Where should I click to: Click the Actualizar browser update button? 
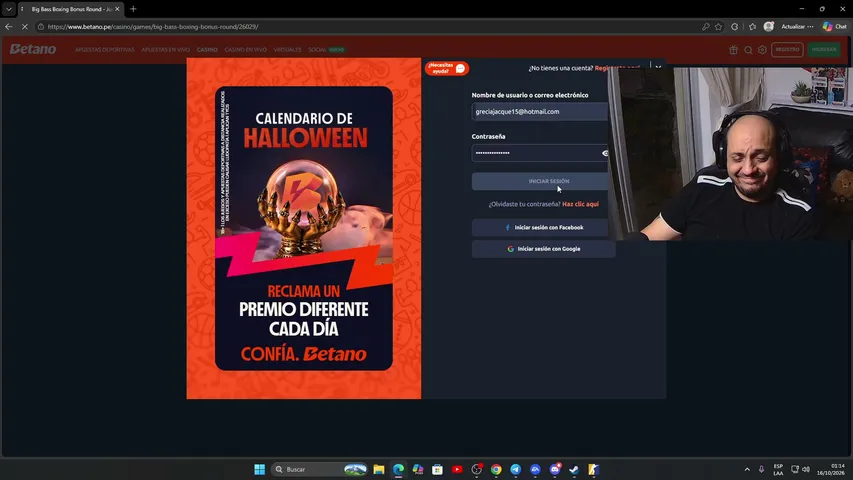click(x=797, y=26)
